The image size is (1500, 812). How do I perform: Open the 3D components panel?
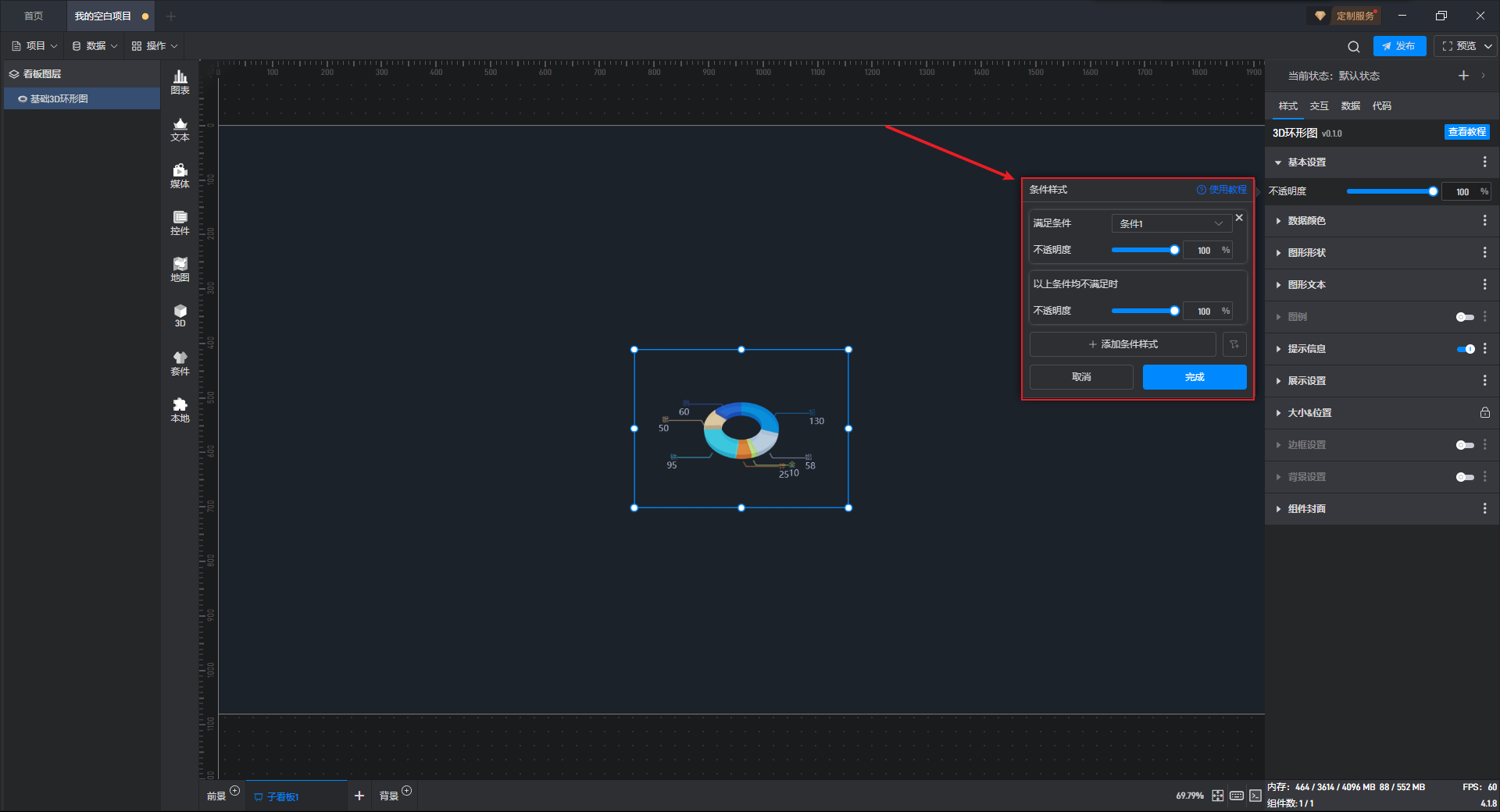pyautogui.click(x=180, y=315)
